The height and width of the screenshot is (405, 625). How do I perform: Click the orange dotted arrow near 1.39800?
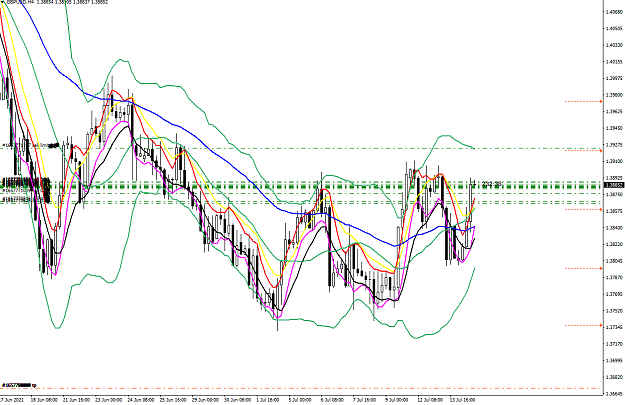point(584,102)
